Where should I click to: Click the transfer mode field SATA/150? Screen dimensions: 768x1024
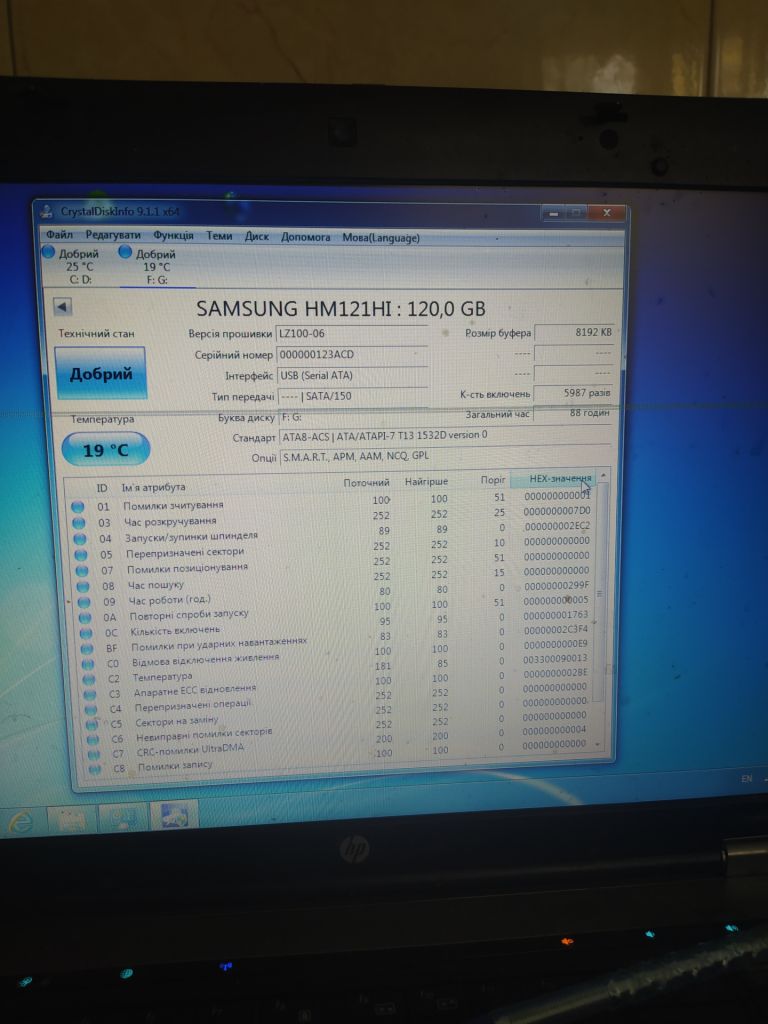[353, 396]
